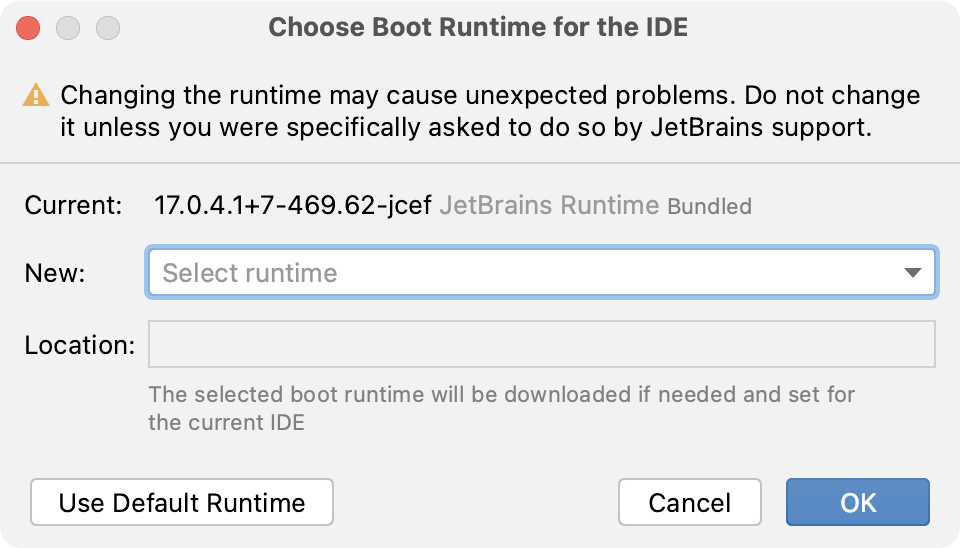Select the current version 17.0.4.1+7-469.62-jcef text
This screenshot has height=548, width=960.
(292, 207)
